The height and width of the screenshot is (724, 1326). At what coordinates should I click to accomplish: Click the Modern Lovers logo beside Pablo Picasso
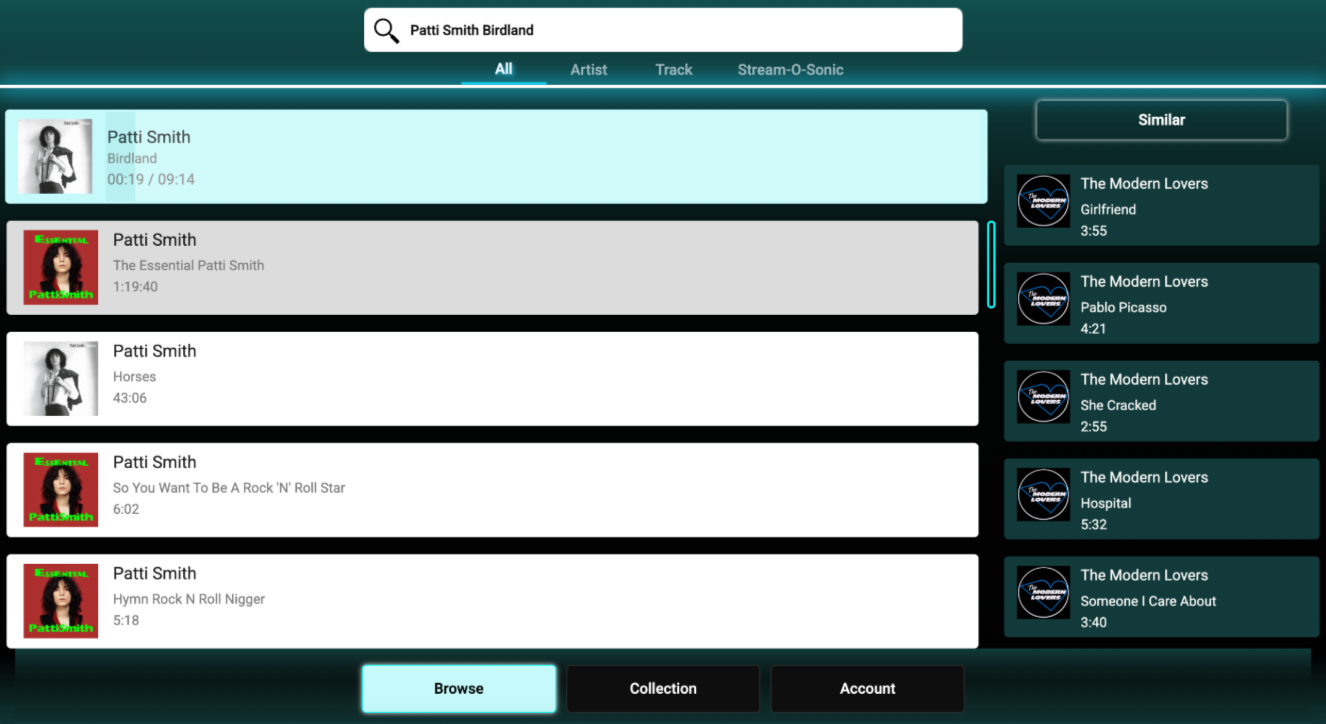[1043, 299]
